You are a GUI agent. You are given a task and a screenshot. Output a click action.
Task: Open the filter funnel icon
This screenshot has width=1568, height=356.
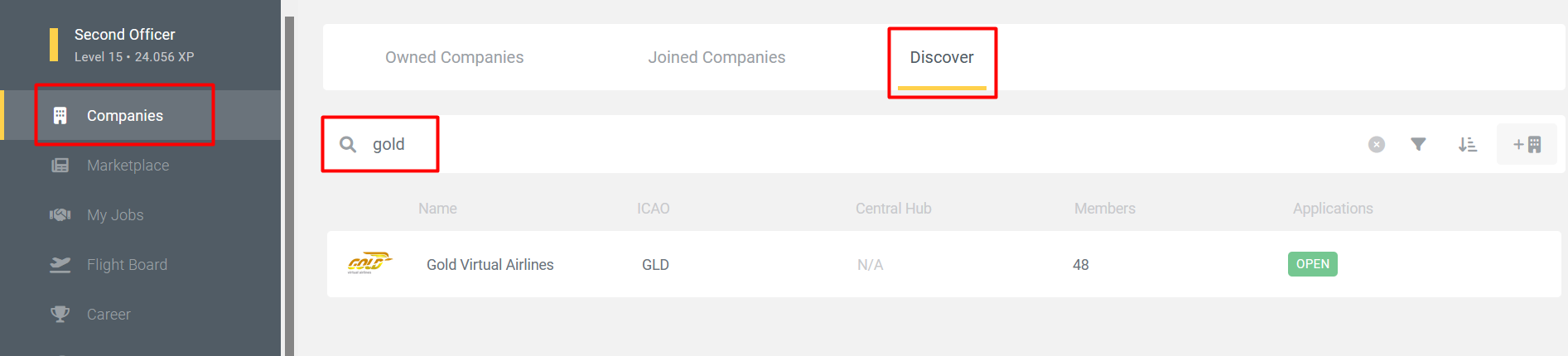pyautogui.click(x=1418, y=145)
